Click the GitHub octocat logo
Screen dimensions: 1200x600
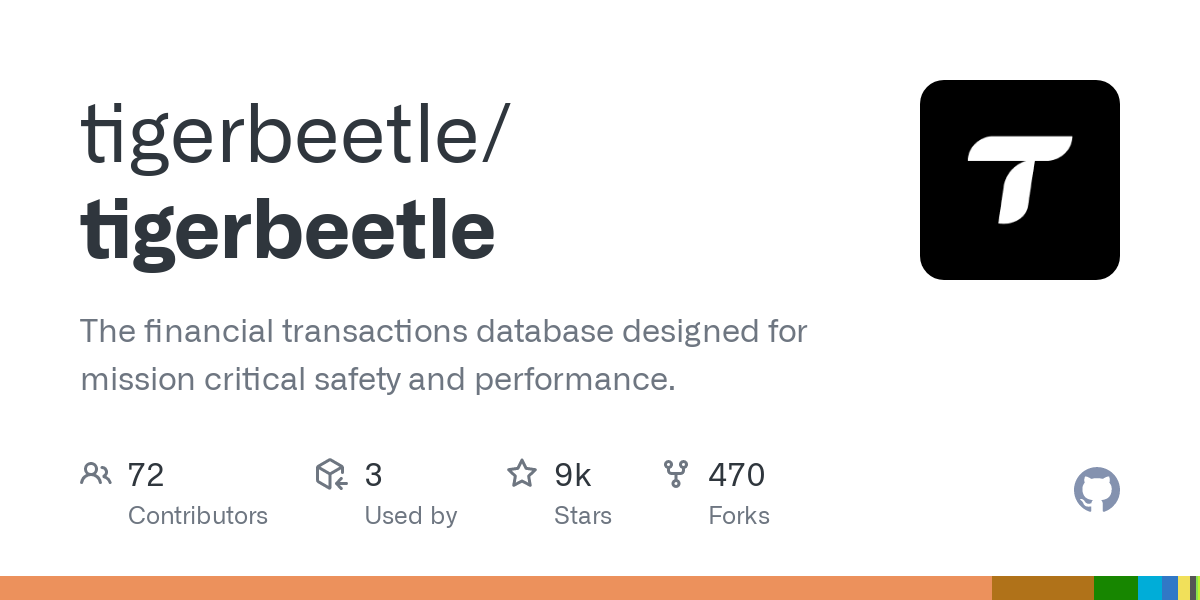pos(1096,490)
